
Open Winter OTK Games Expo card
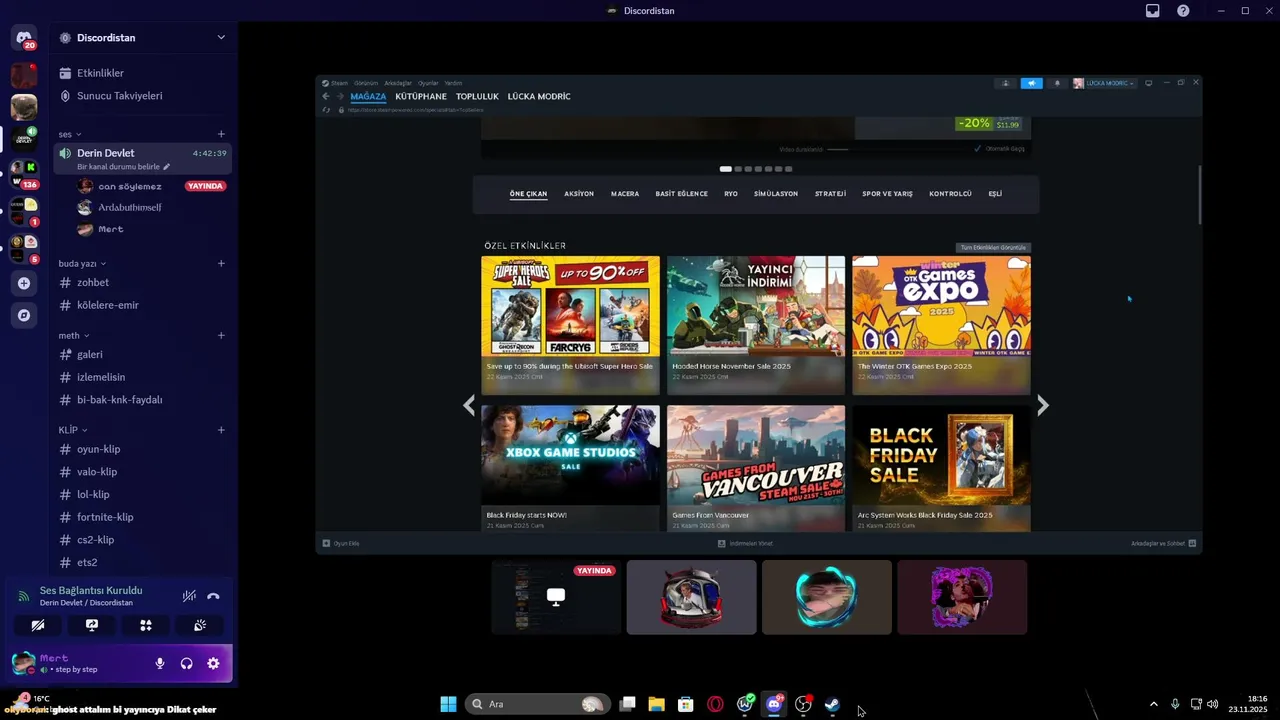pyautogui.click(x=941, y=325)
